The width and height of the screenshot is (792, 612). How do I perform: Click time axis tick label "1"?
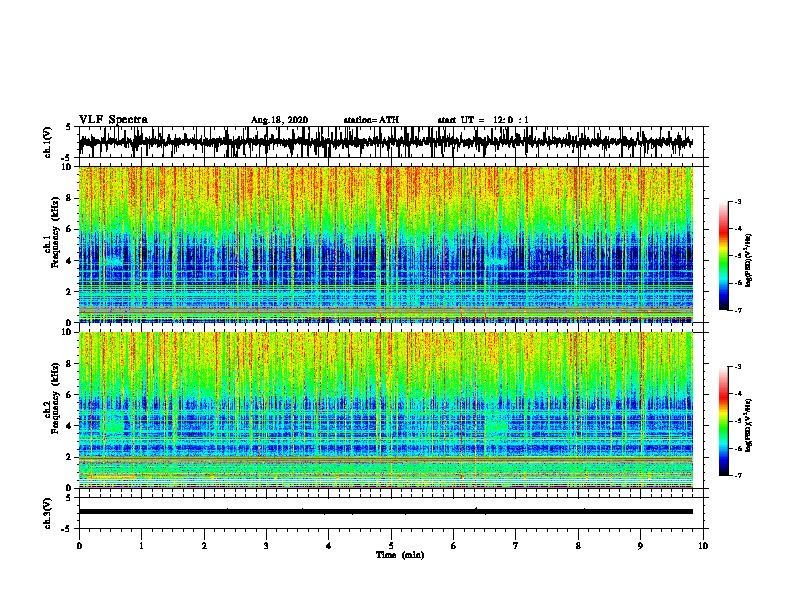(141, 546)
